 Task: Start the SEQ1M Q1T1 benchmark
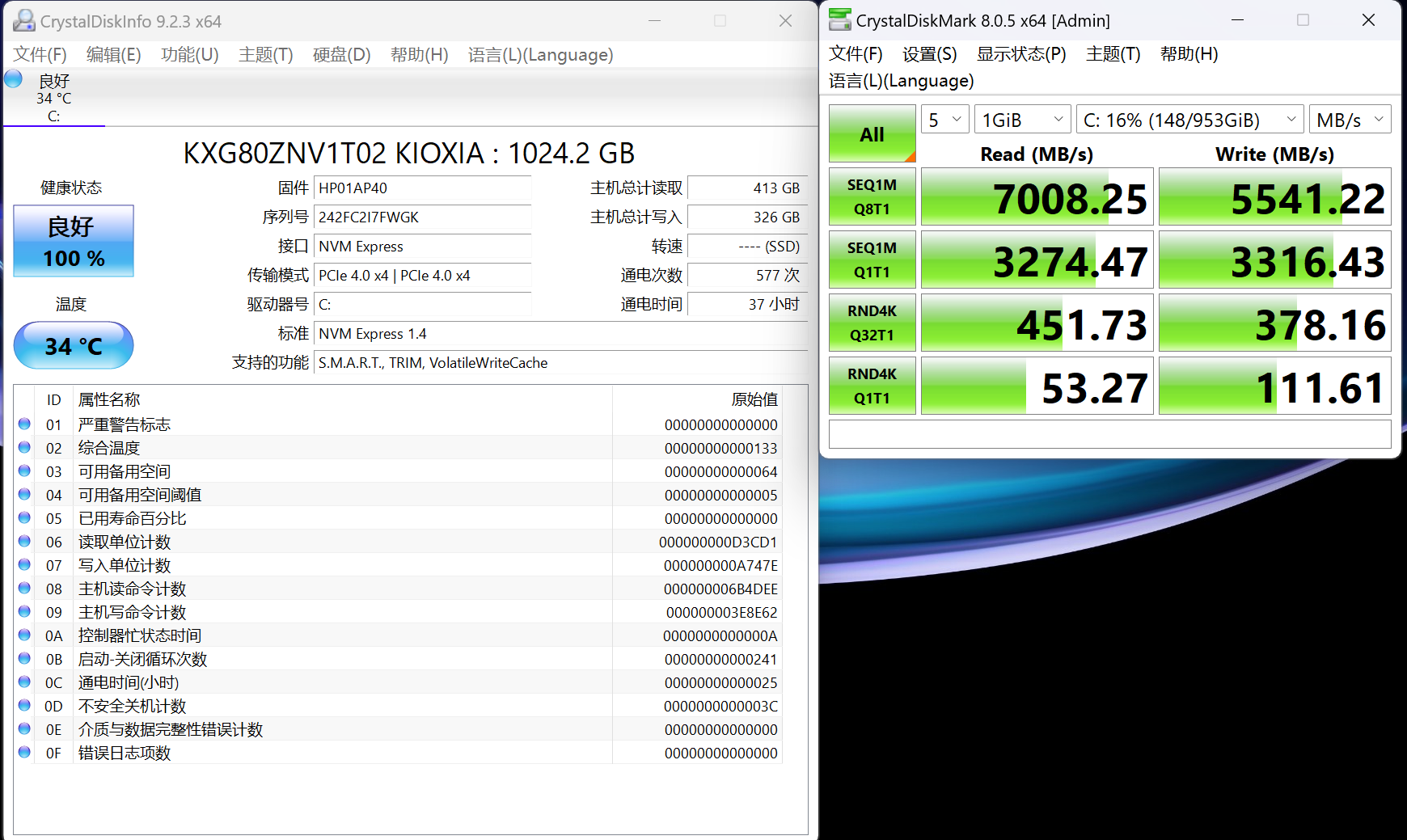[x=873, y=260]
